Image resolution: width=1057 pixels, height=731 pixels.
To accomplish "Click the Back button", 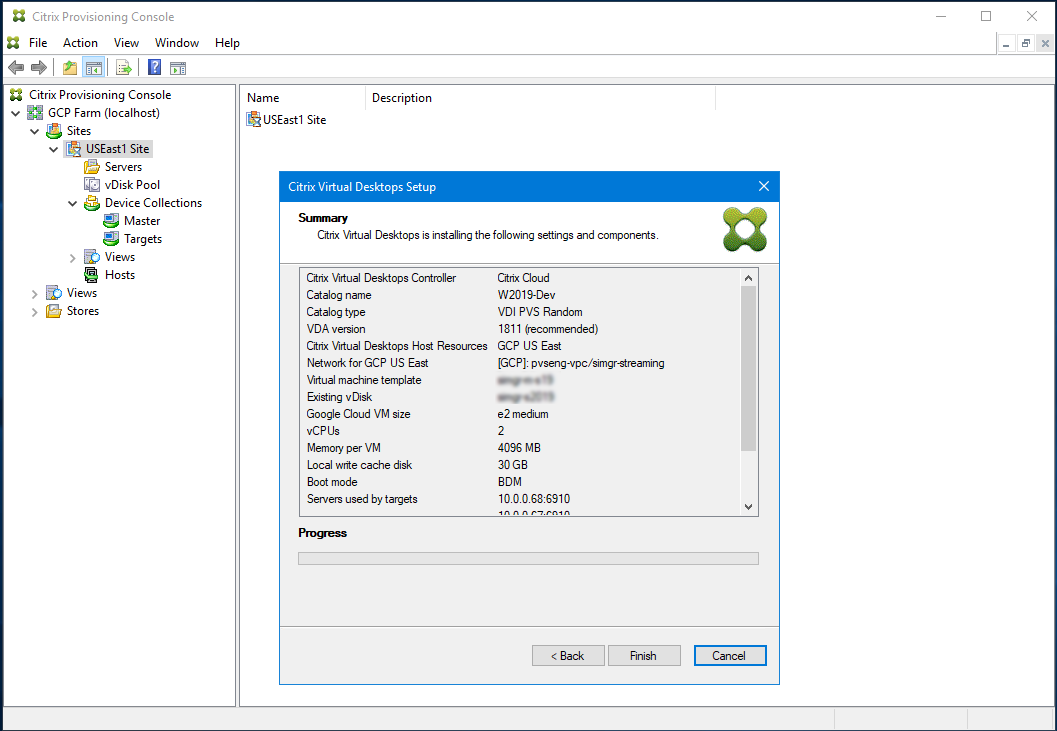I will [568, 655].
